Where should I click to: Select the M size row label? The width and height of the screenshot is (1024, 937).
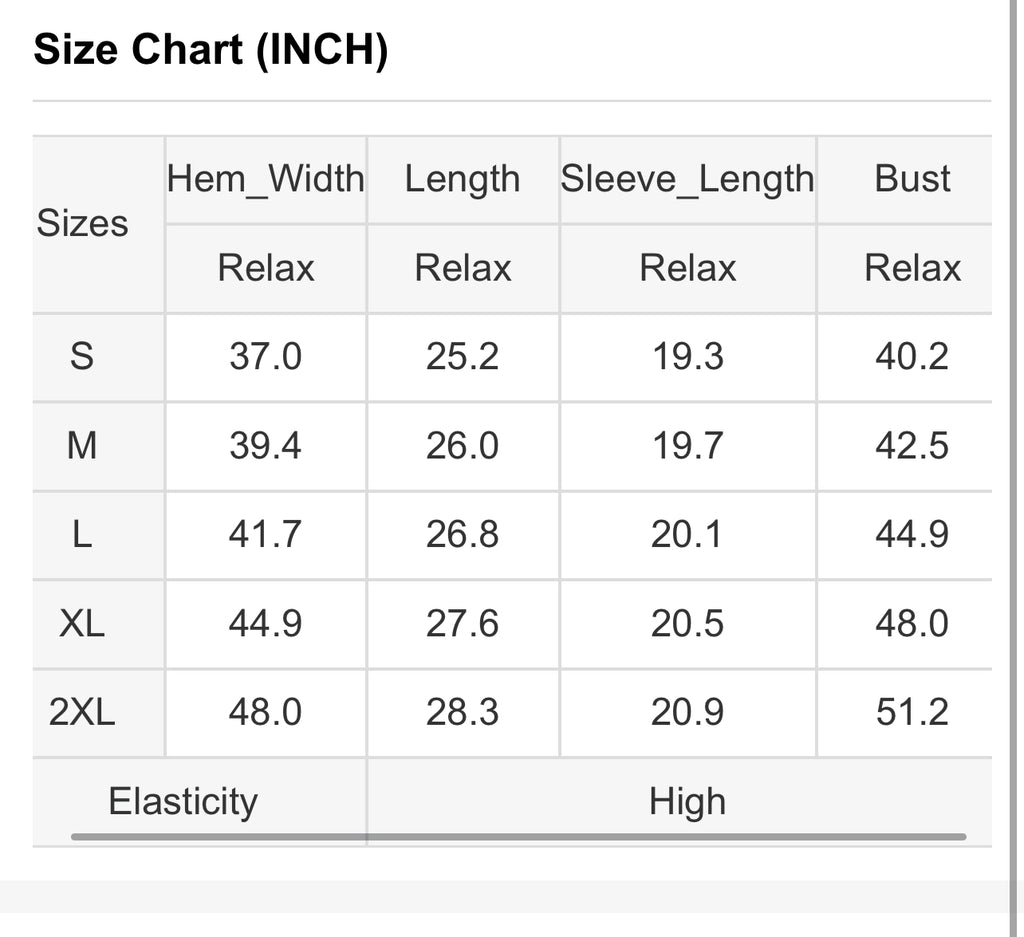coord(82,446)
